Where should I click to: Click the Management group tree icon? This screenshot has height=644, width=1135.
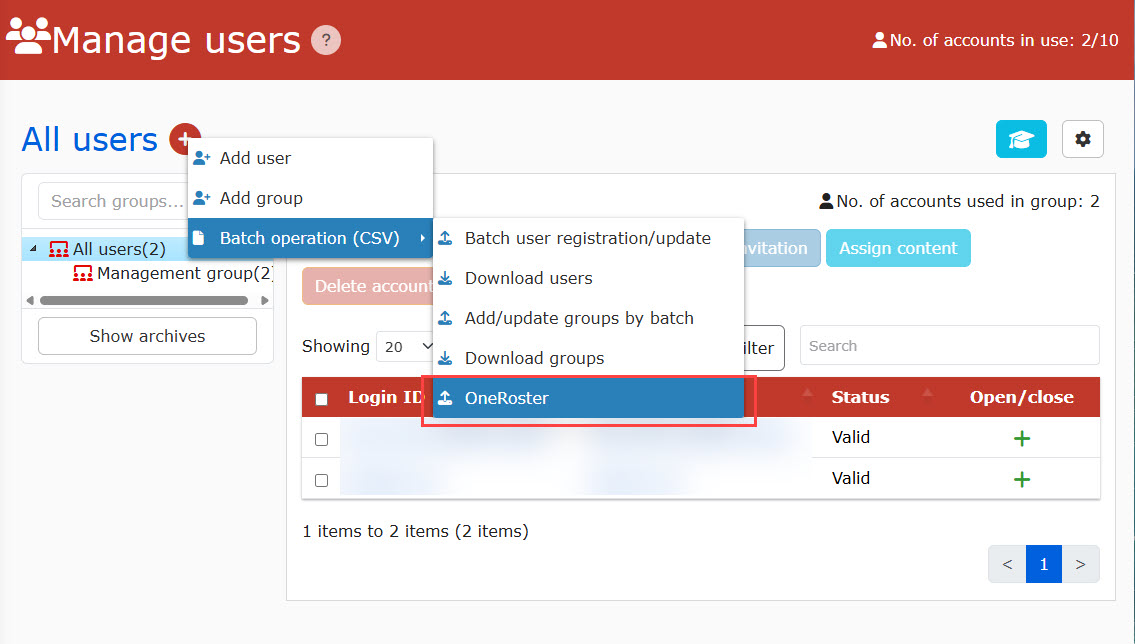[x=83, y=274]
